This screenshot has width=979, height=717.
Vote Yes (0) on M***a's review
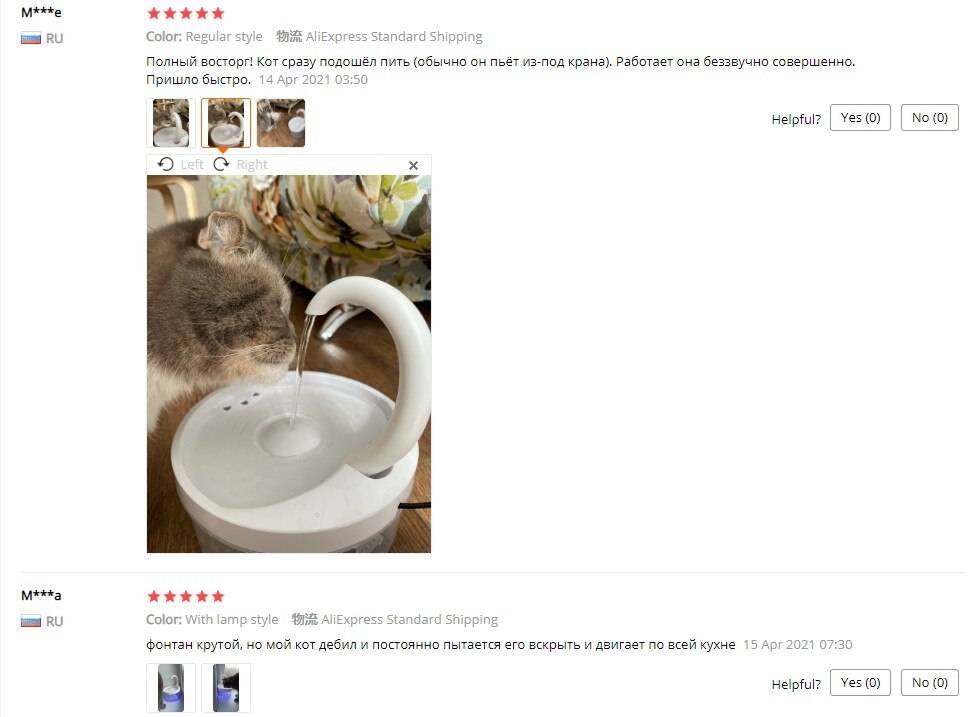click(x=860, y=683)
